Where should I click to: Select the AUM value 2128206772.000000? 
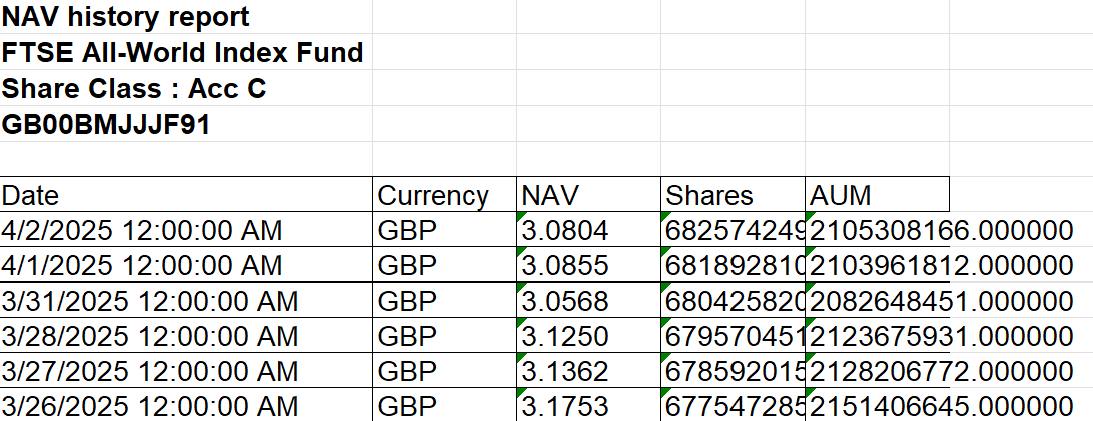(877, 371)
